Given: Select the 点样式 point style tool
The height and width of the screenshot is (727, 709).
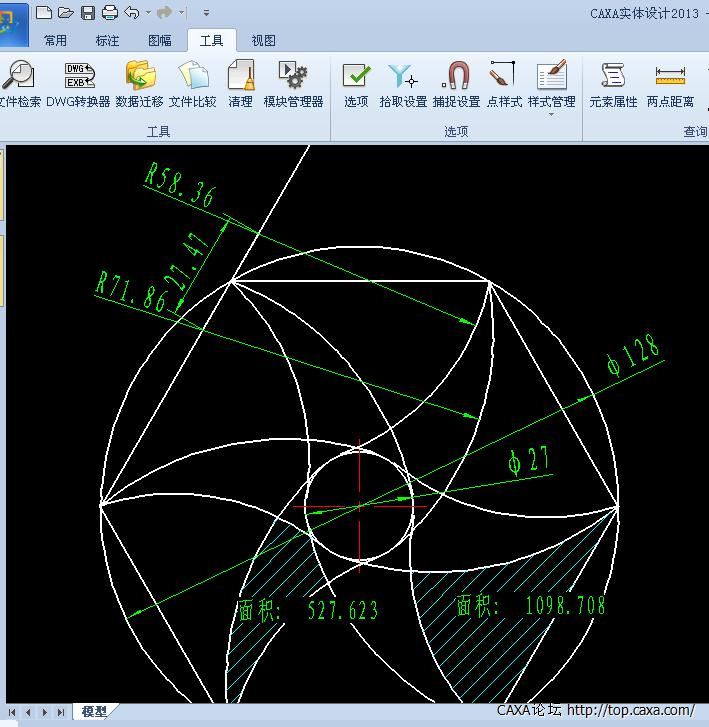Looking at the screenshot, I should 503,84.
